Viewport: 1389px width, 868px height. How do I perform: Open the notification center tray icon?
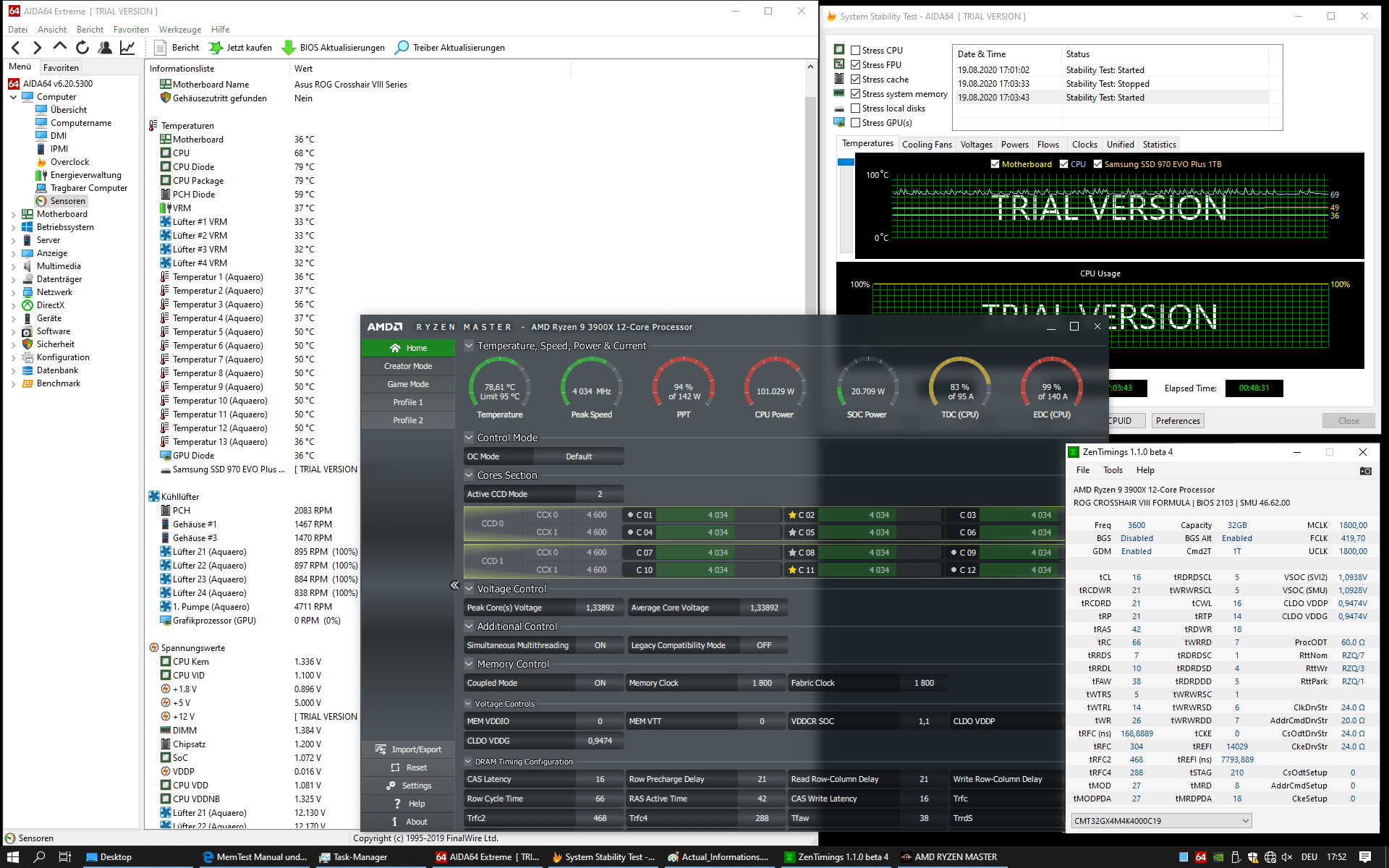(x=1365, y=856)
